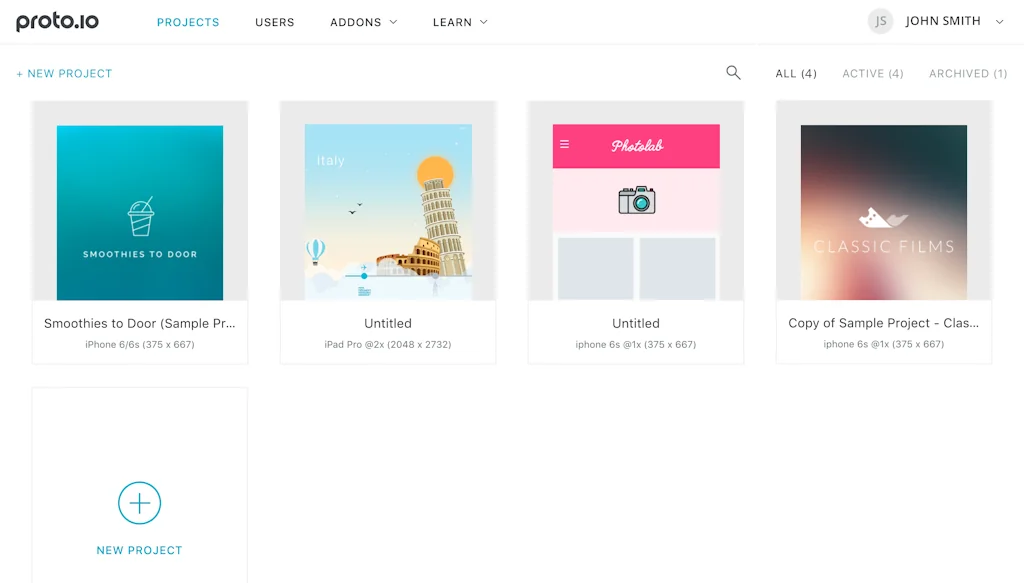The width and height of the screenshot is (1024, 583).
Task: Expand the ADDONS dropdown
Action: click(x=363, y=21)
